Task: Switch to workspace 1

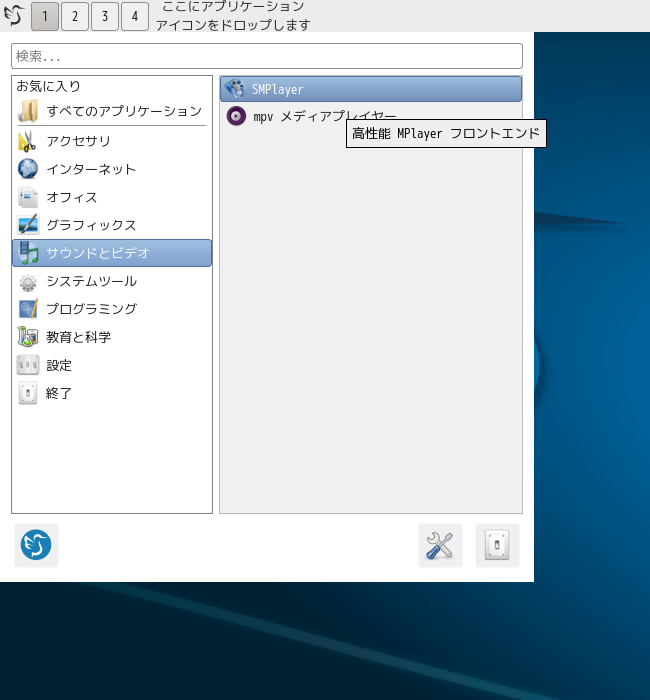Action: 45,16
